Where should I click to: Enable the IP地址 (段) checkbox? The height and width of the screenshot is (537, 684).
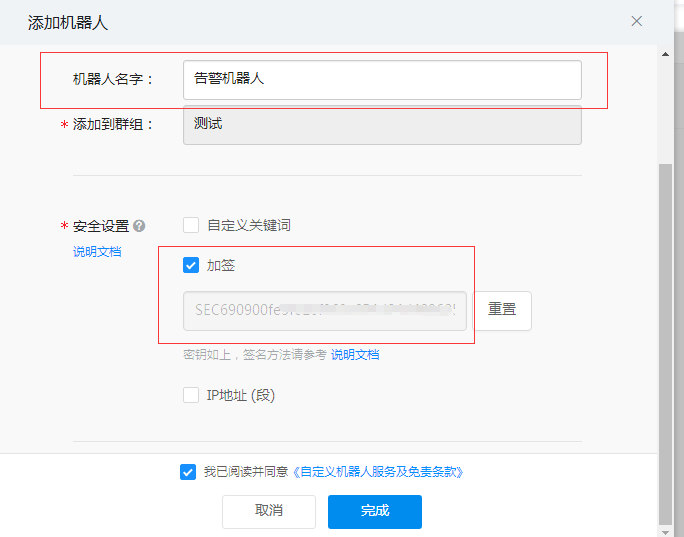tap(191, 395)
